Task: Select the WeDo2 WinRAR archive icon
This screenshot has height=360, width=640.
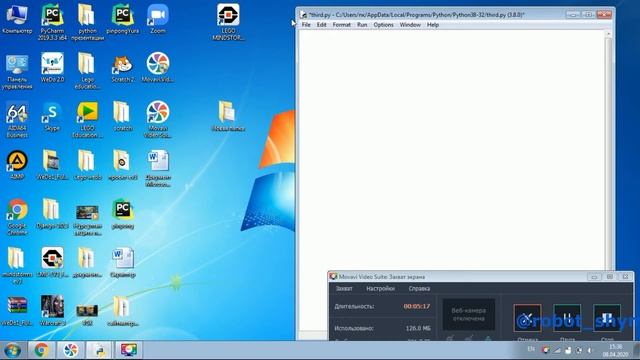Action: pyautogui.click(x=17, y=311)
